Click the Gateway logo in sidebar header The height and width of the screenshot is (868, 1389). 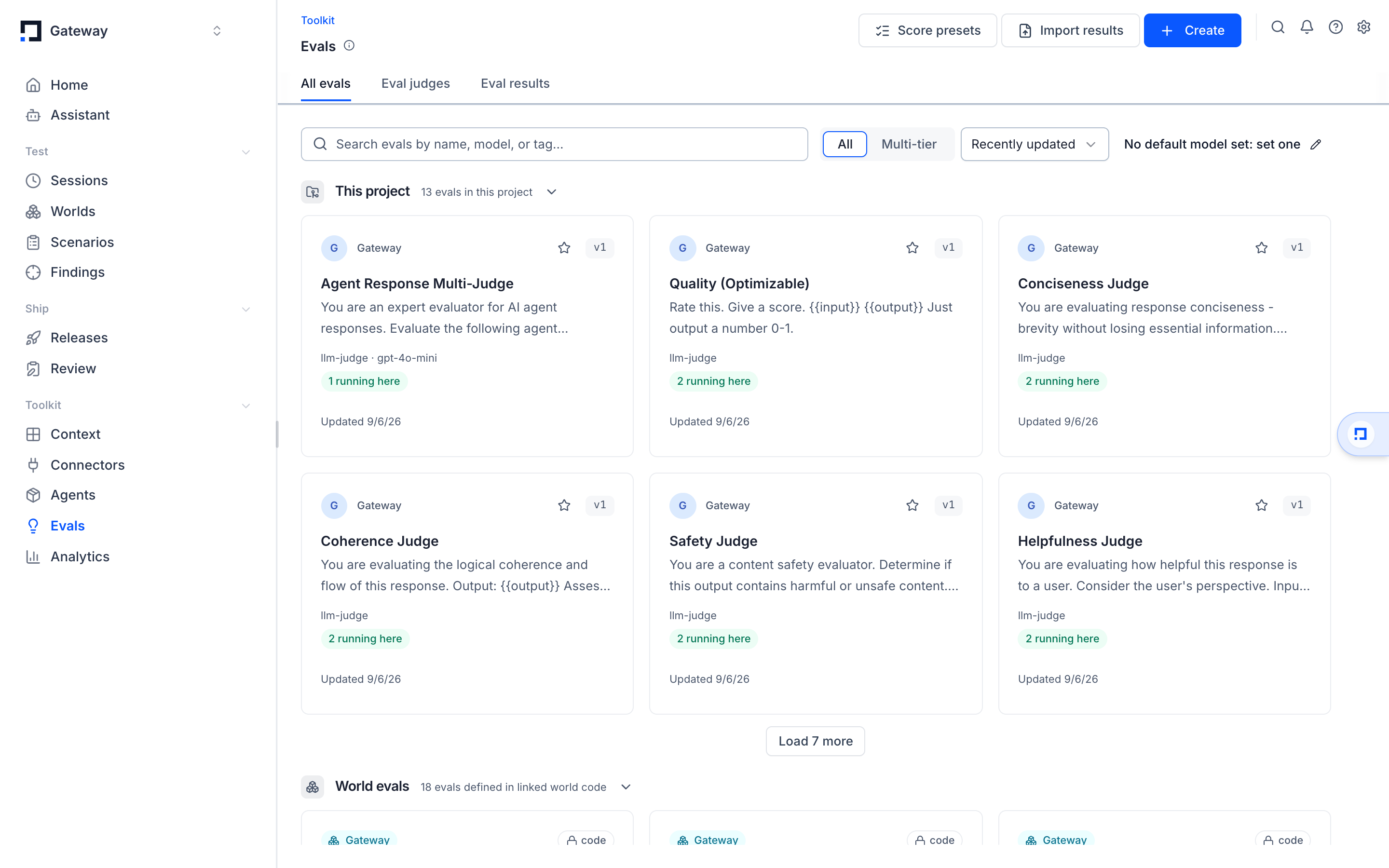click(x=30, y=31)
